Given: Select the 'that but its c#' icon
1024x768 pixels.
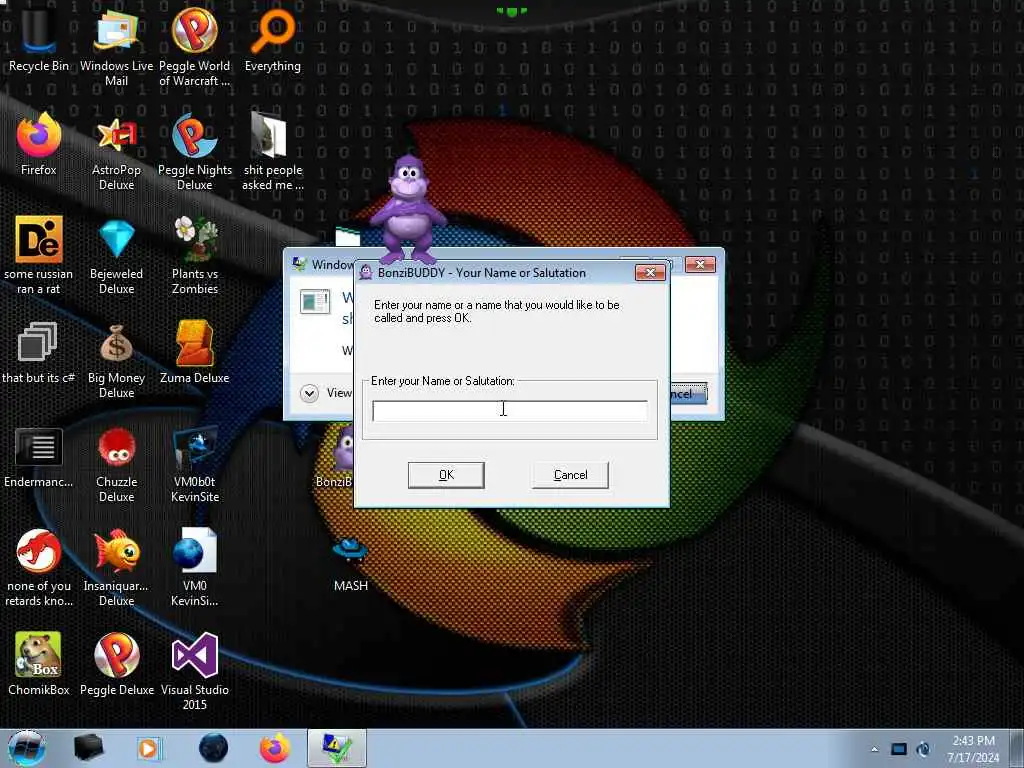Looking at the screenshot, I should (39, 351).
